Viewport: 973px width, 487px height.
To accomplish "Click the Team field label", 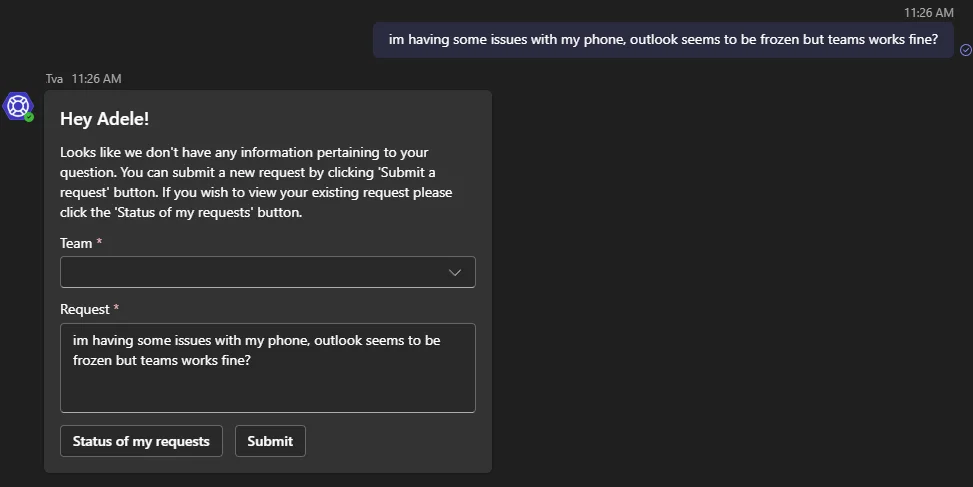I will [76, 243].
